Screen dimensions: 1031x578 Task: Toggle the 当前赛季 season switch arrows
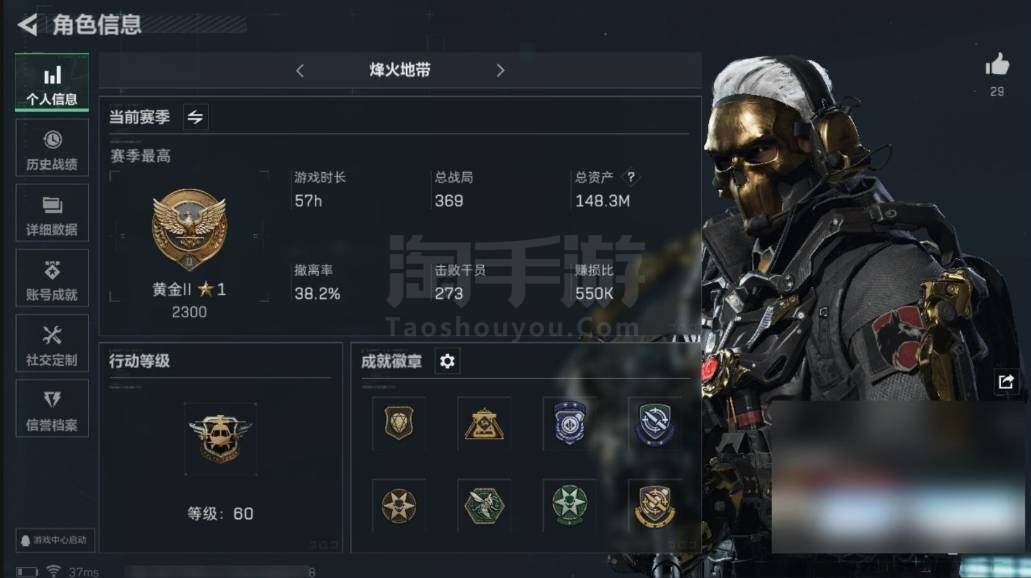(x=195, y=117)
